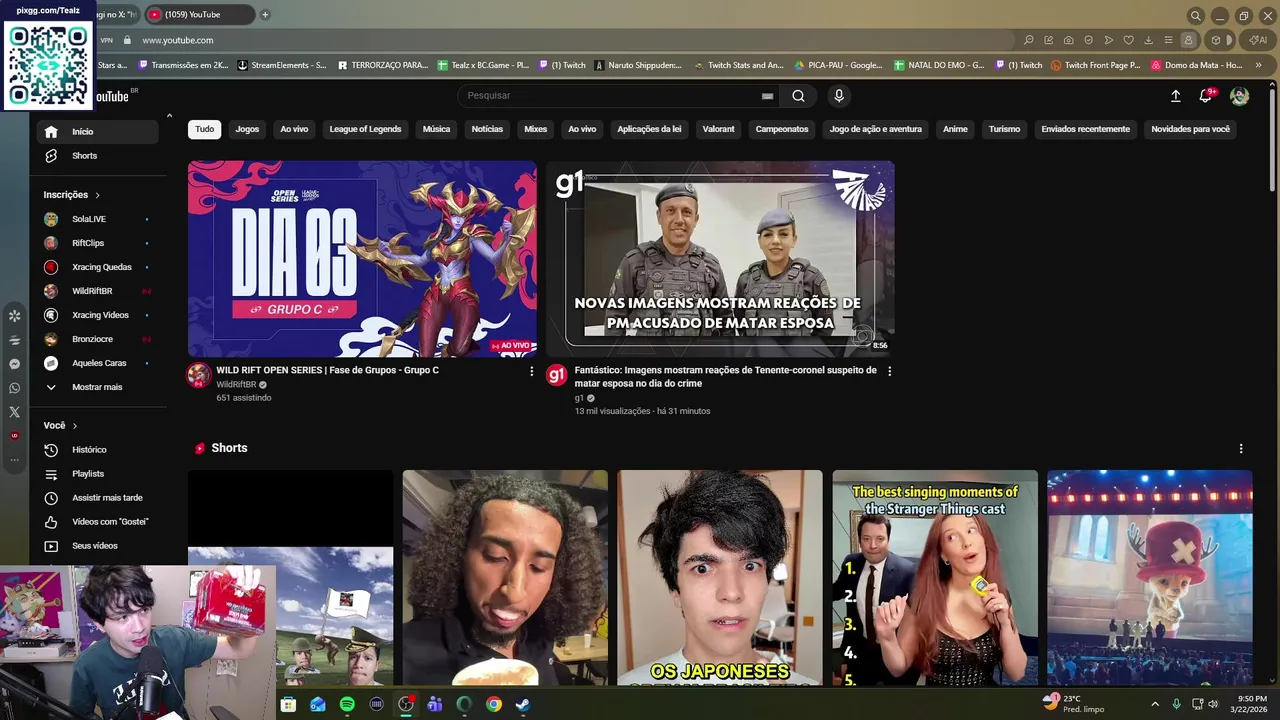Open X (Twitter) in the browser sidebar

click(x=14, y=412)
